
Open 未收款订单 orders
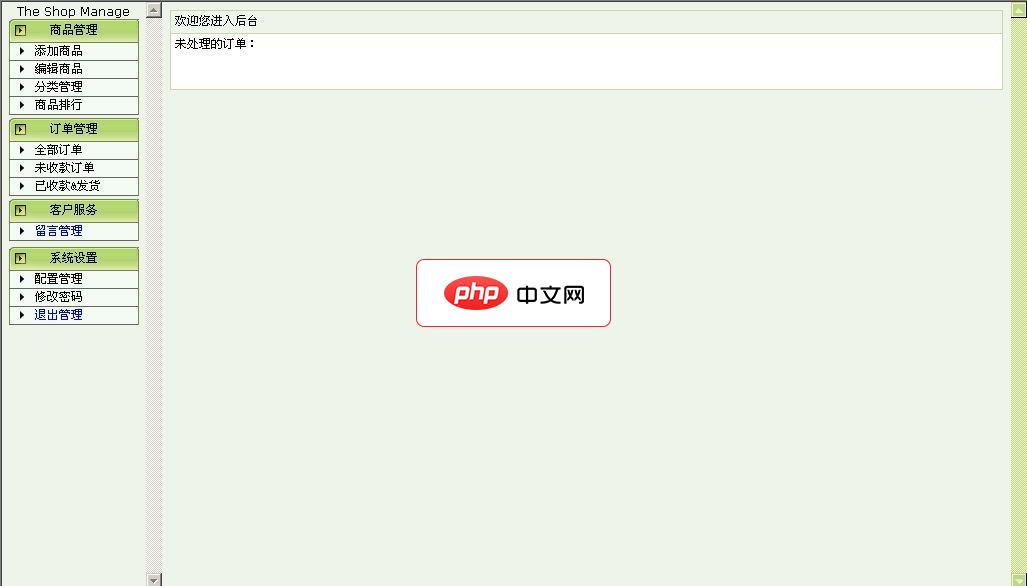[x=64, y=168]
